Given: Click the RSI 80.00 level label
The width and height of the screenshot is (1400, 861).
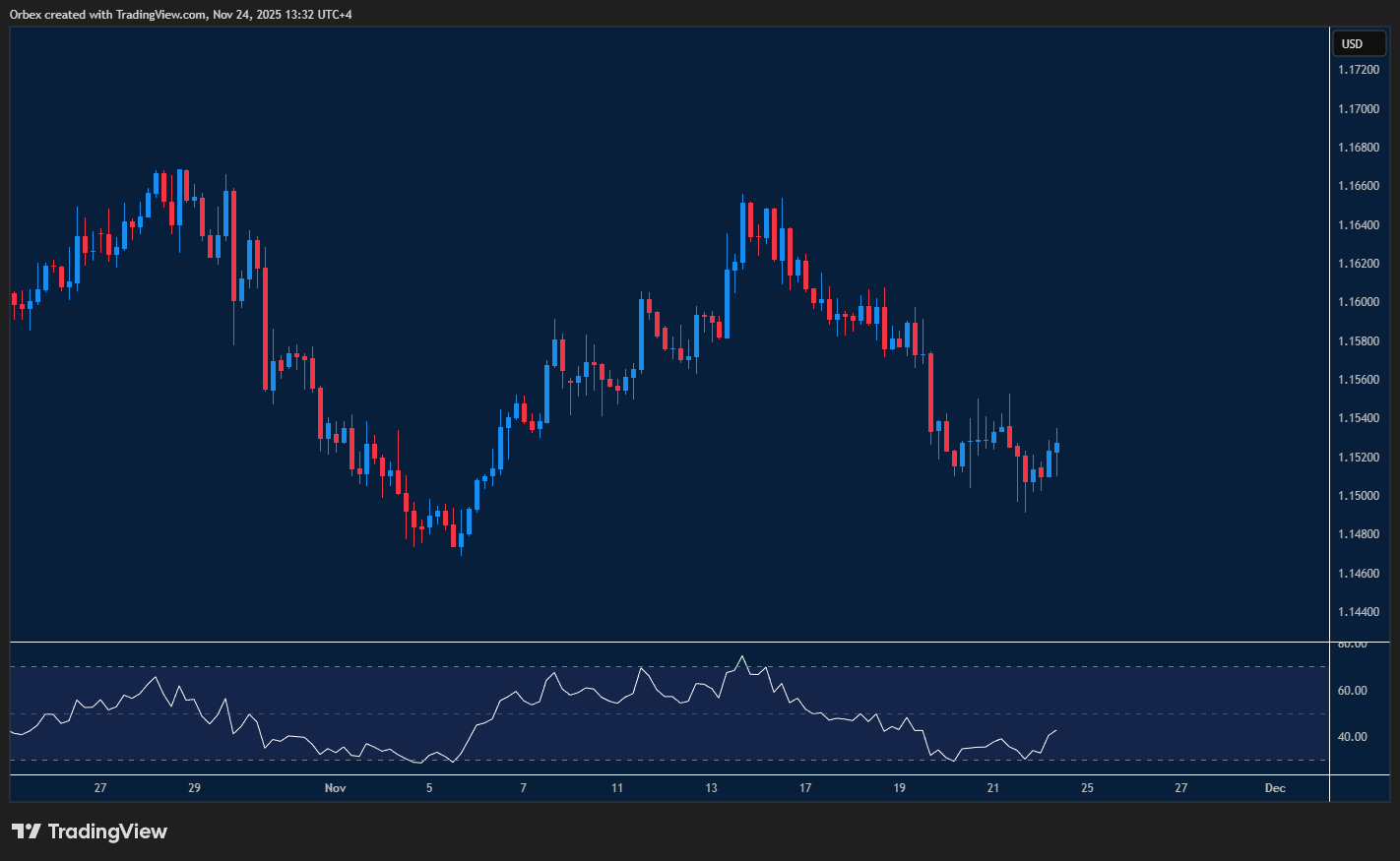Looking at the screenshot, I should pos(1352,644).
